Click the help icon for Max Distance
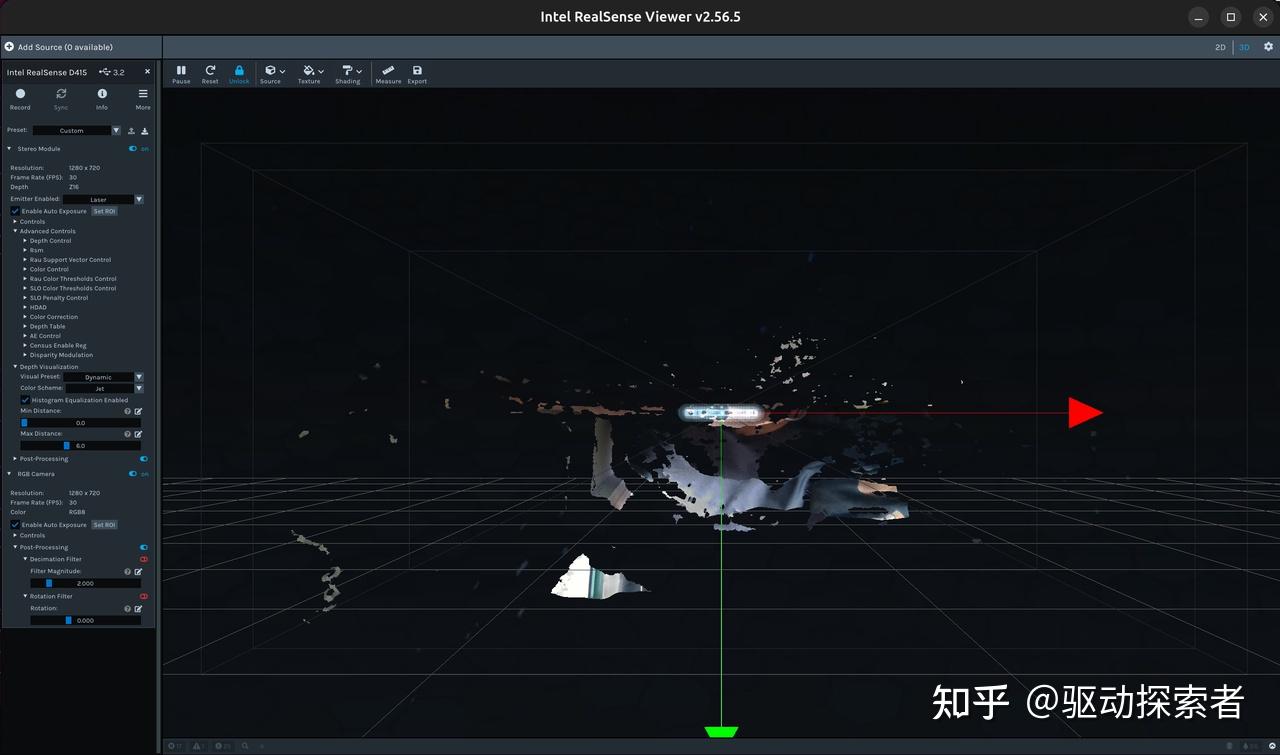Image resolution: width=1280 pixels, height=755 pixels. pos(127,434)
